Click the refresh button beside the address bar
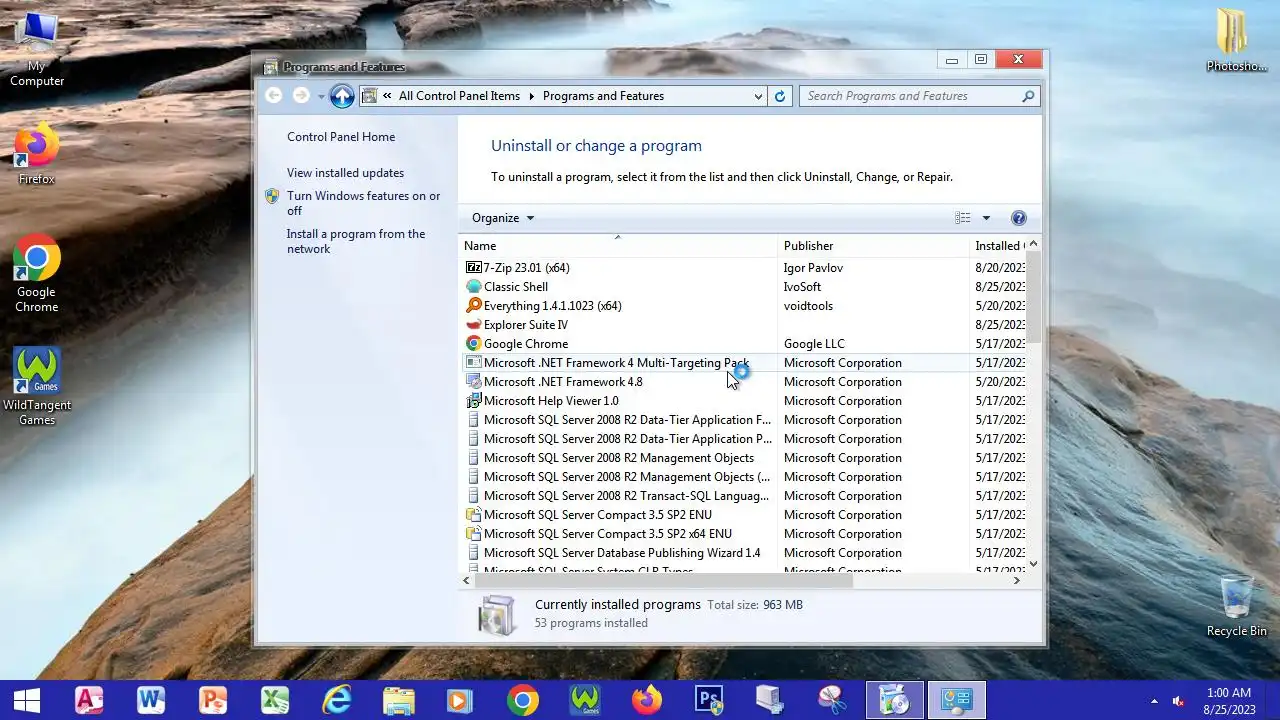Image resolution: width=1280 pixels, height=720 pixels. pos(781,96)
